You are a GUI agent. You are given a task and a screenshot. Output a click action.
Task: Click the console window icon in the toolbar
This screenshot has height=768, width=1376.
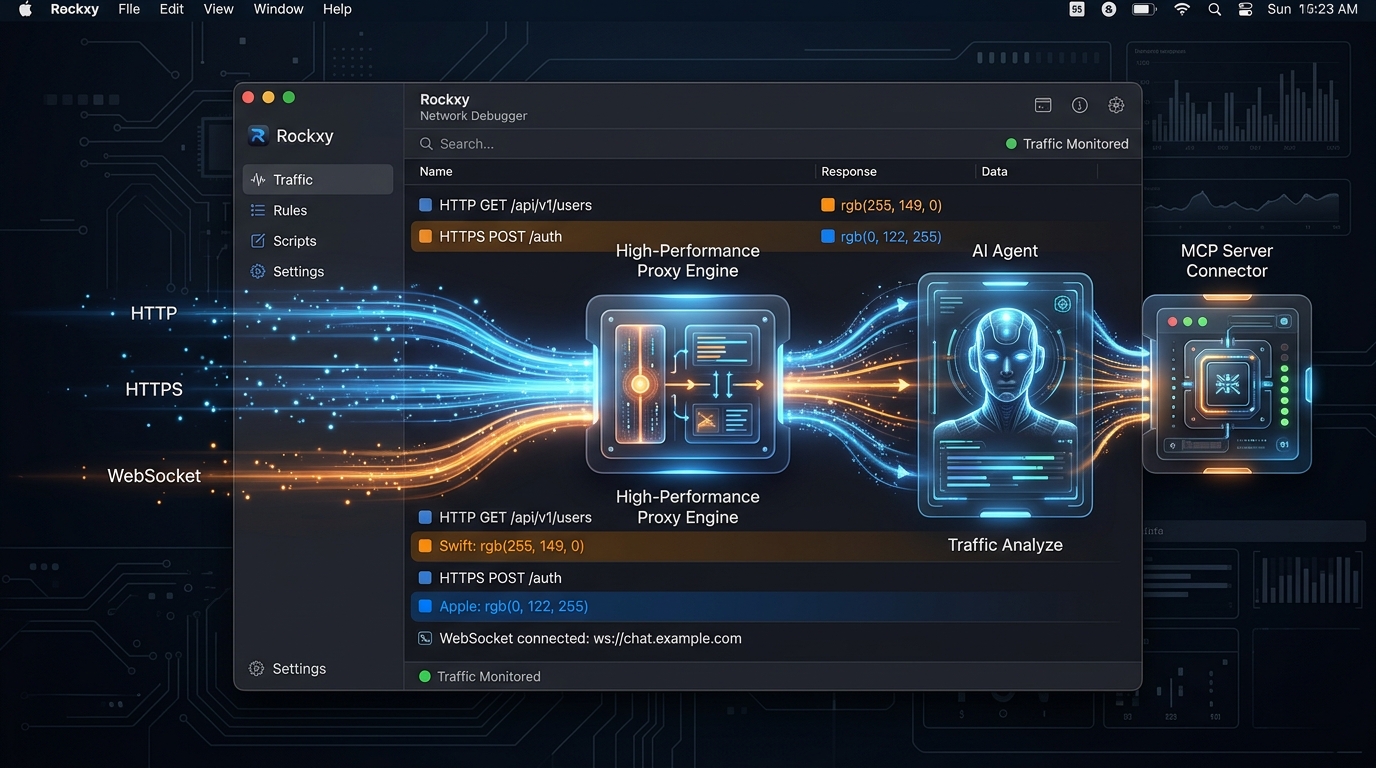tap(1043, 105)
